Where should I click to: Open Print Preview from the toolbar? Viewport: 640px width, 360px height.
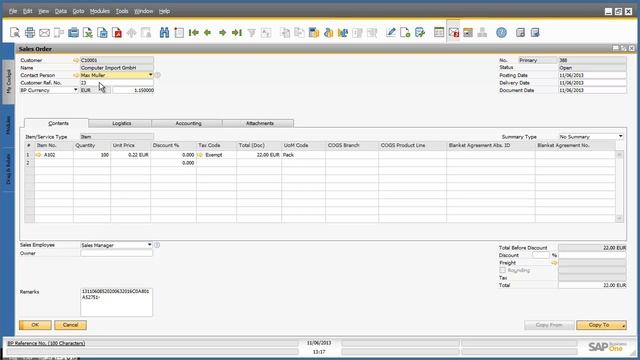15,33
